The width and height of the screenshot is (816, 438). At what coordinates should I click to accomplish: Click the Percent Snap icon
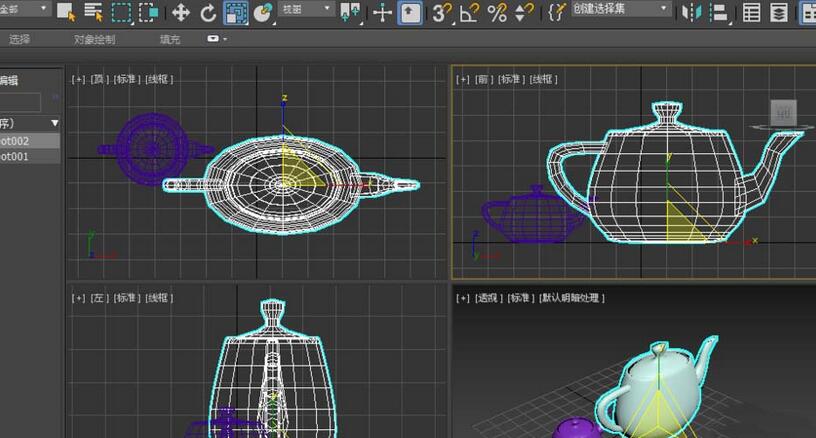pos(497,12)
